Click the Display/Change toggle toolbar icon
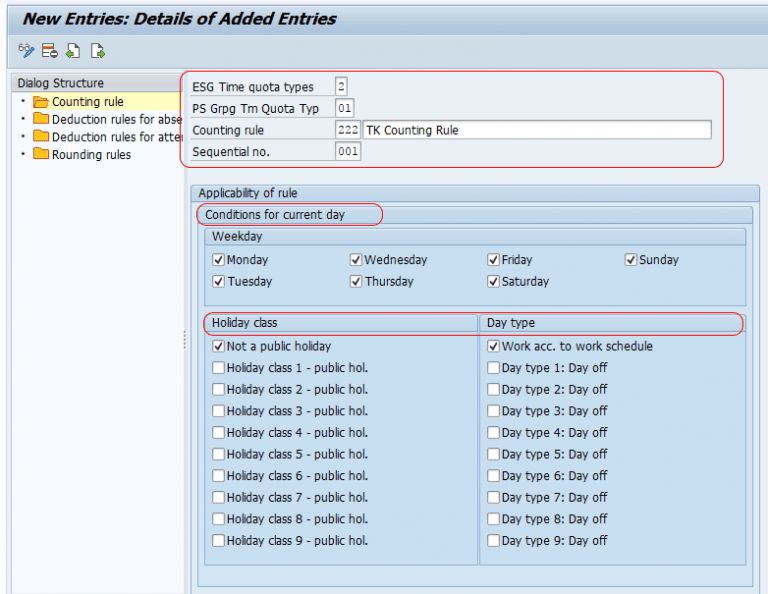This screenshot has width=768, height=594. tap(26, 50)
